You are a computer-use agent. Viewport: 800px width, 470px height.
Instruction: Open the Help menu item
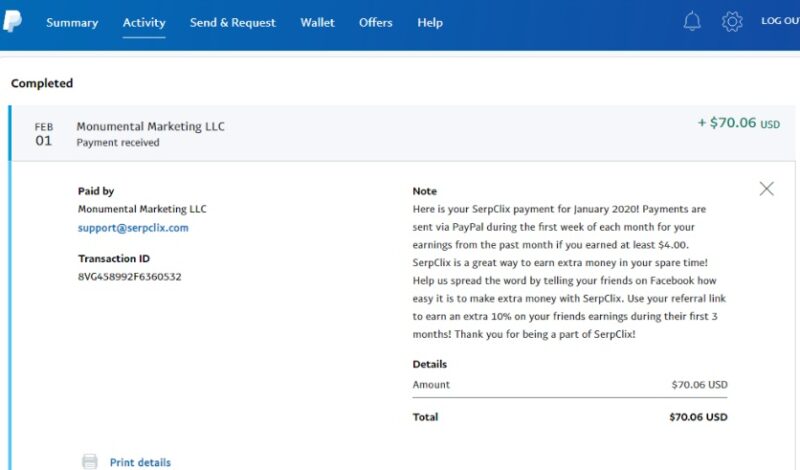pyautogui.click(x=430, y=23)
